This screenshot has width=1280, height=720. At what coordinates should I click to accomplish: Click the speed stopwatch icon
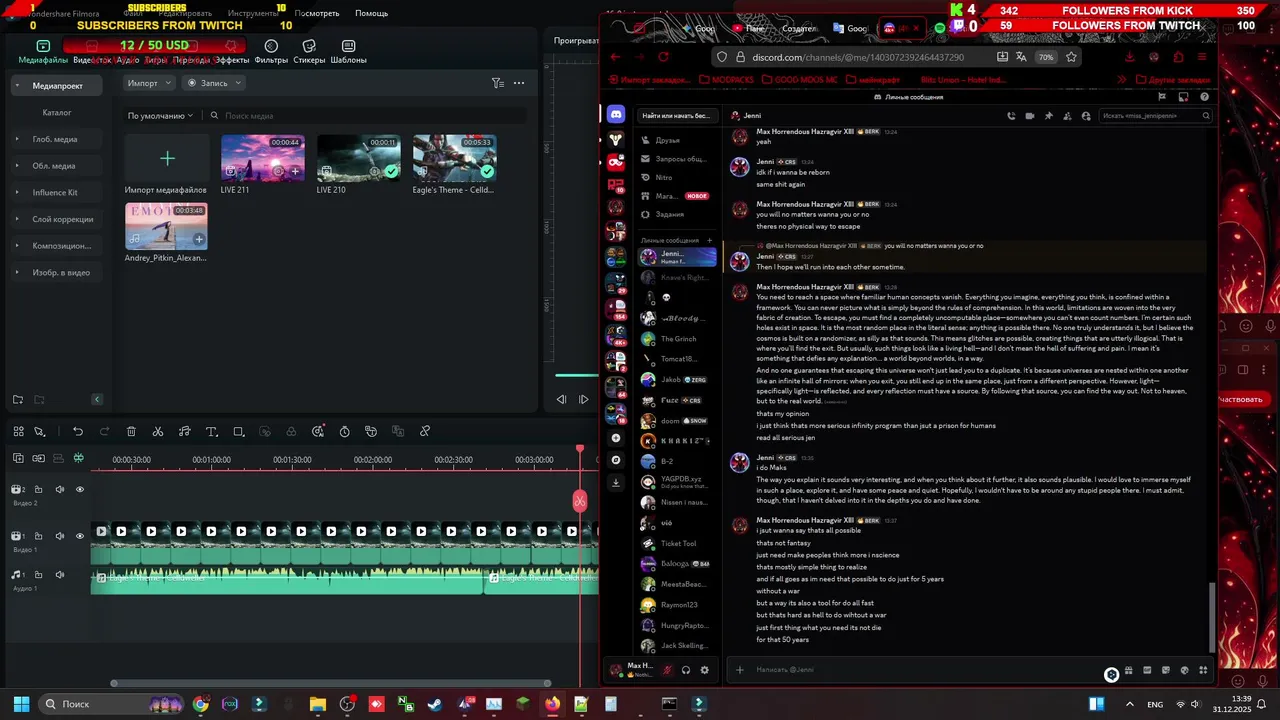coord(345,432)
